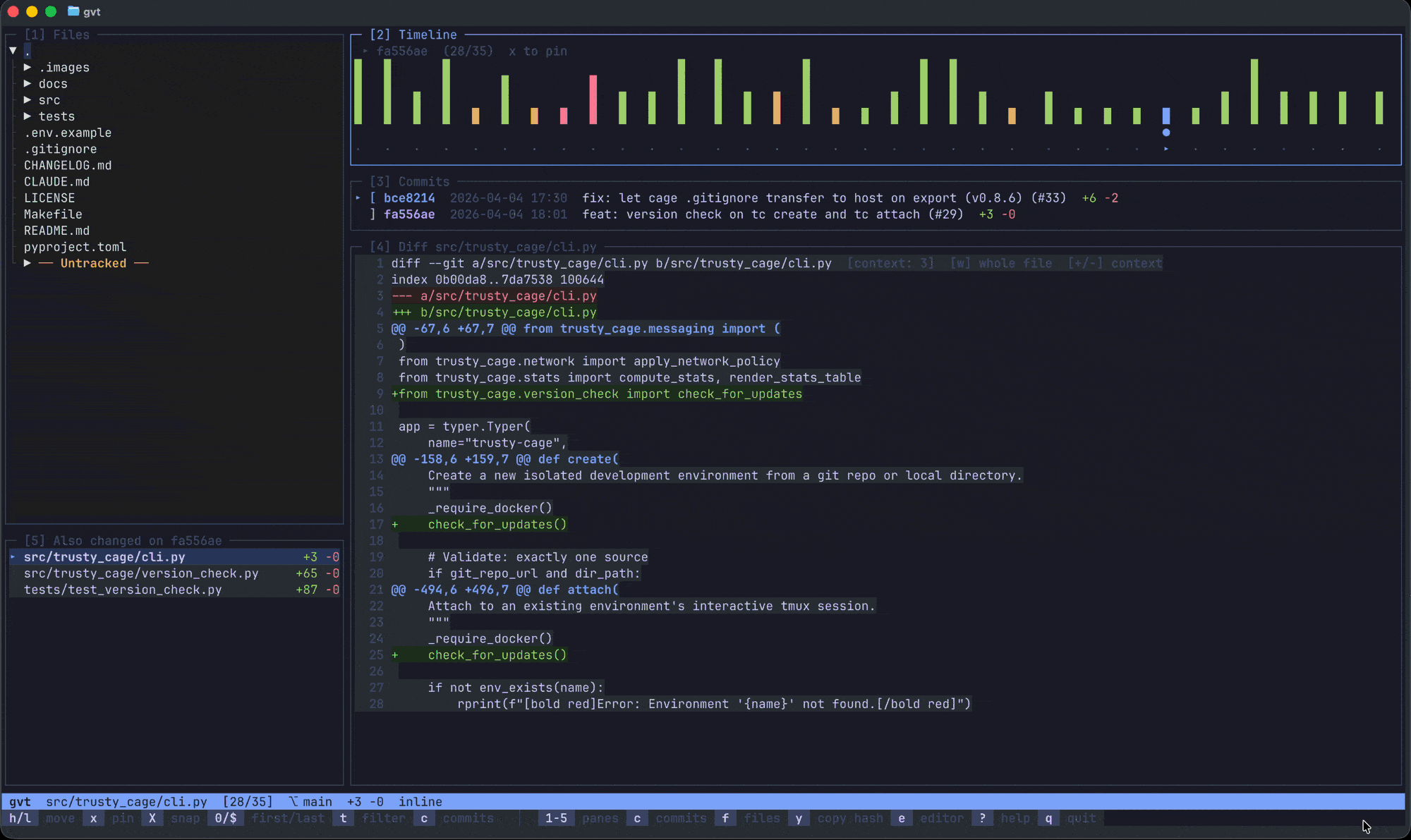
Task: Click the 'e' editor badge in status bar
Action: (x=901, y=818)
